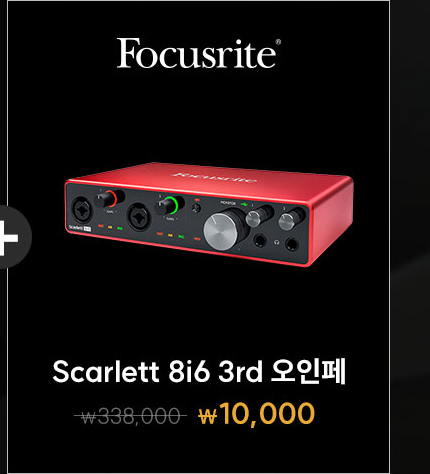Click the gain knob with green halo
Image resolution: width=430 pixels, height=474 pixels.
click(x=167, y=205)
